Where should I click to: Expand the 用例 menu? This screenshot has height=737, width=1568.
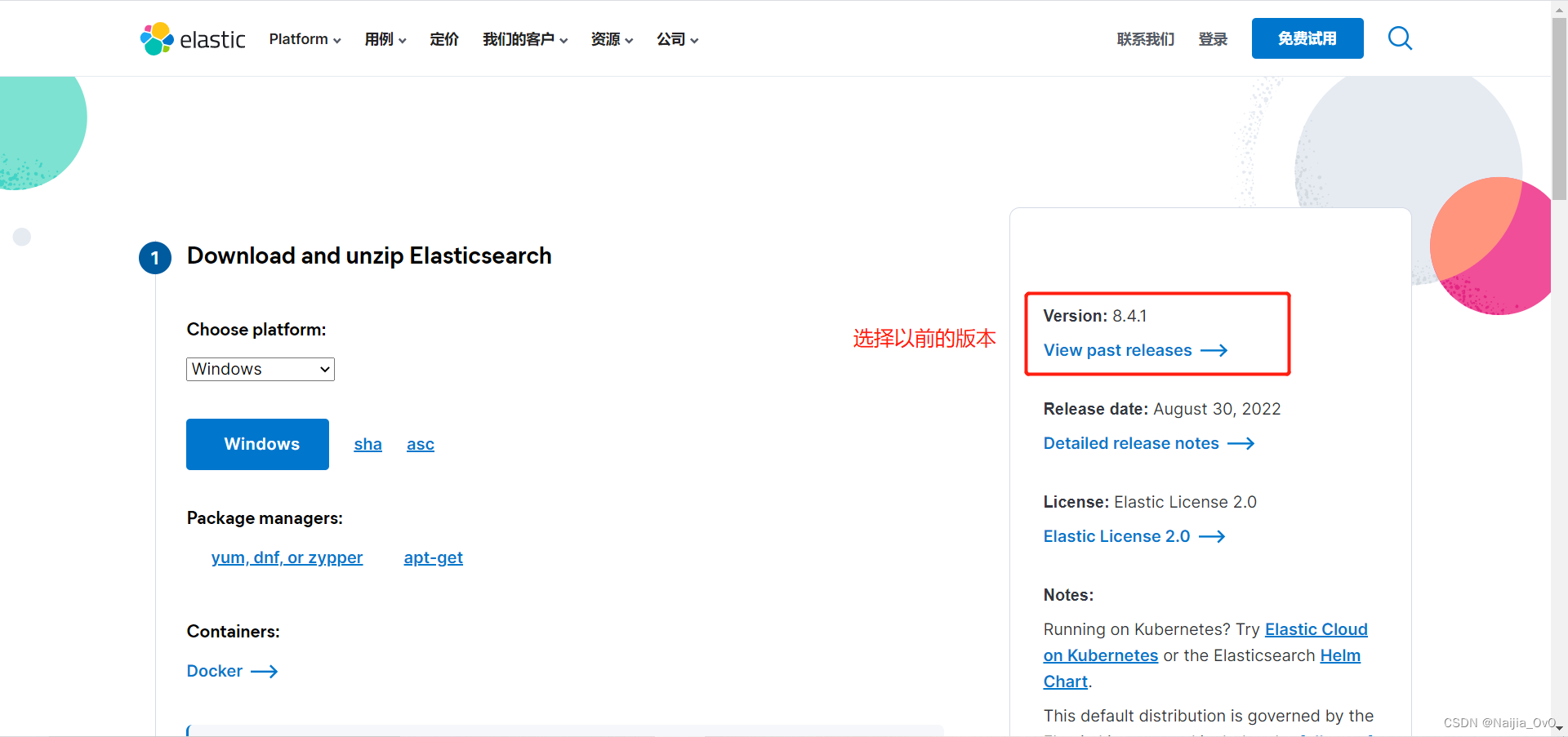(385, 39)
